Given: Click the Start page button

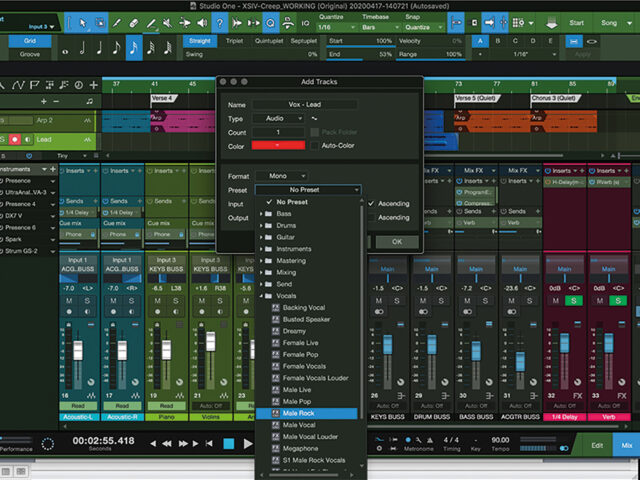Looking at the screenshot, I should point(575,22).
